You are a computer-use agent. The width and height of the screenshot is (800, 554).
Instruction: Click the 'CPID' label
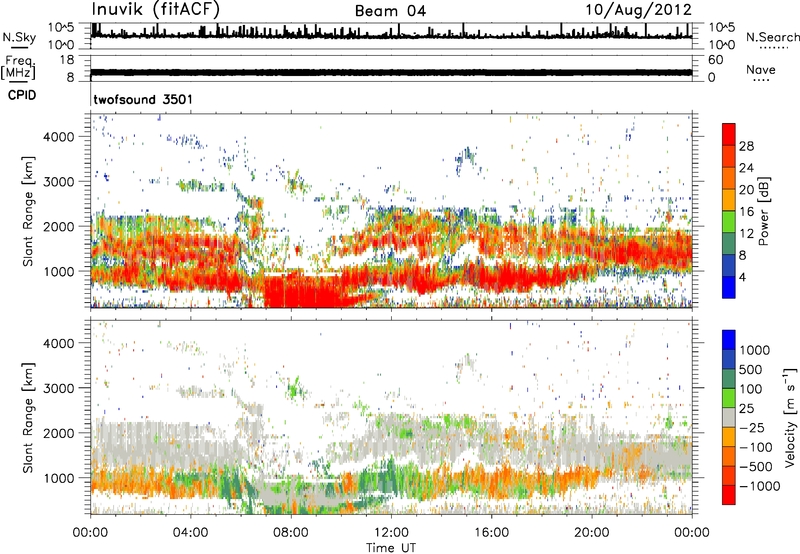coord(22,95)
